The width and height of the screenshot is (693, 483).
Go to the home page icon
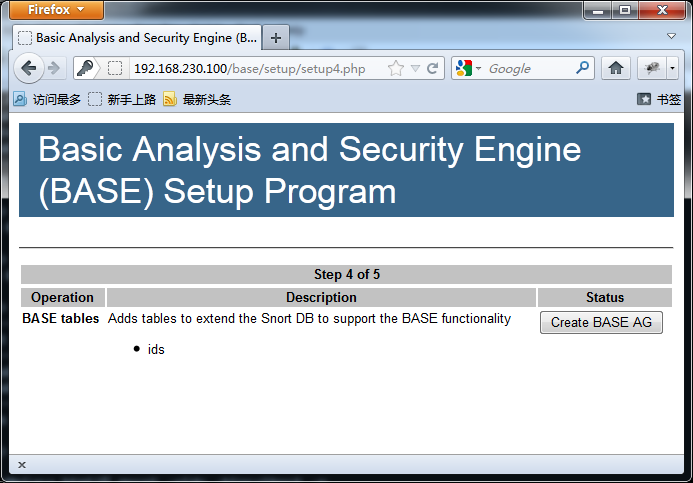click(x=616, y=68)
